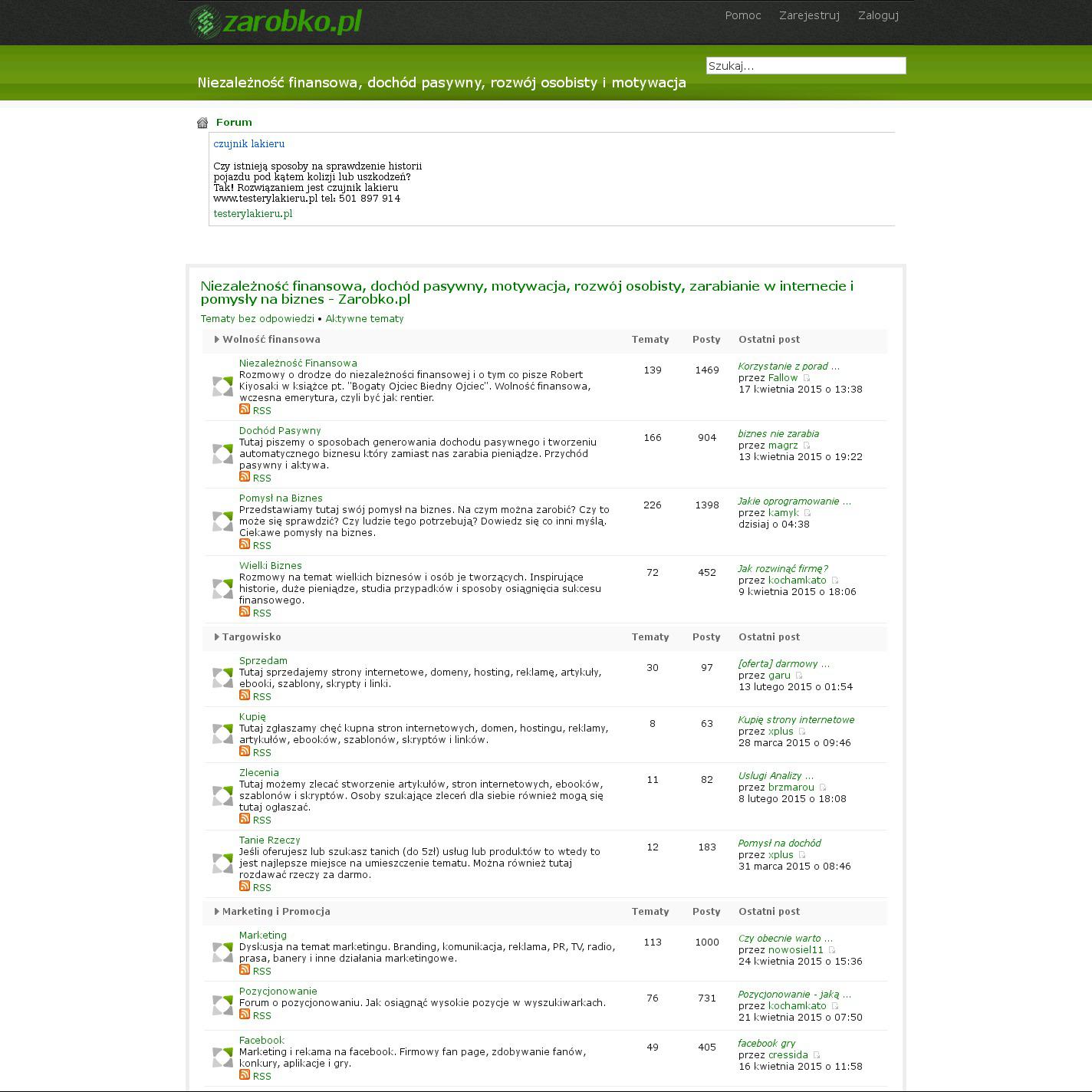The width and height of the screenshot is (1092, 1092).
Task: Open Tematy bez odpowiedzi link
Action: pos(257,319)
